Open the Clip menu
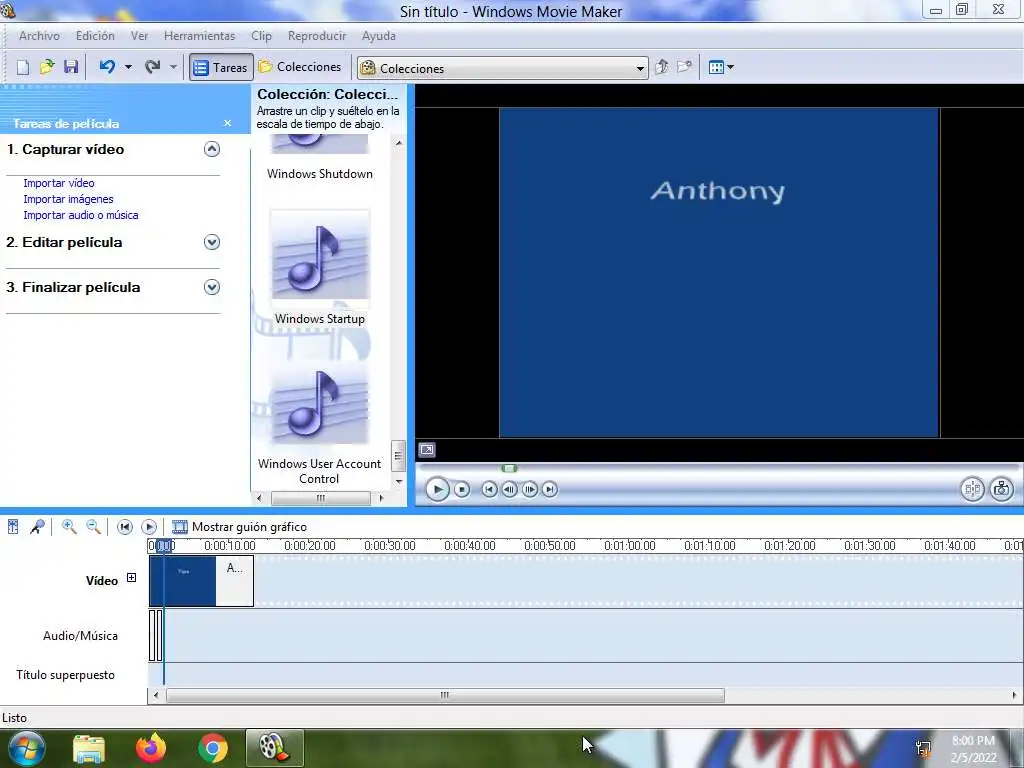Screen dimensions: 1024x768 point(261,36)
